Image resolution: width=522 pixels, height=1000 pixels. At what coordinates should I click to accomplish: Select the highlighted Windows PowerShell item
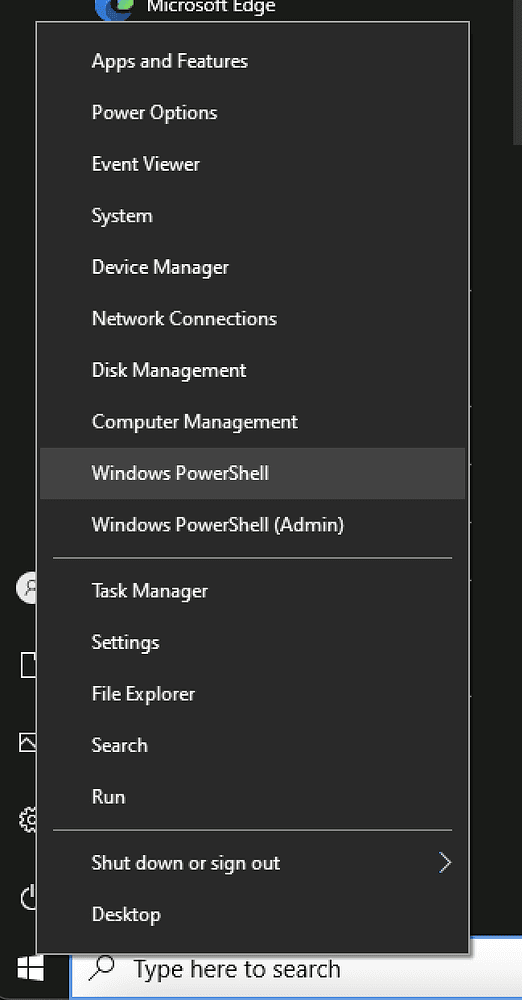[x=252, y=473]
